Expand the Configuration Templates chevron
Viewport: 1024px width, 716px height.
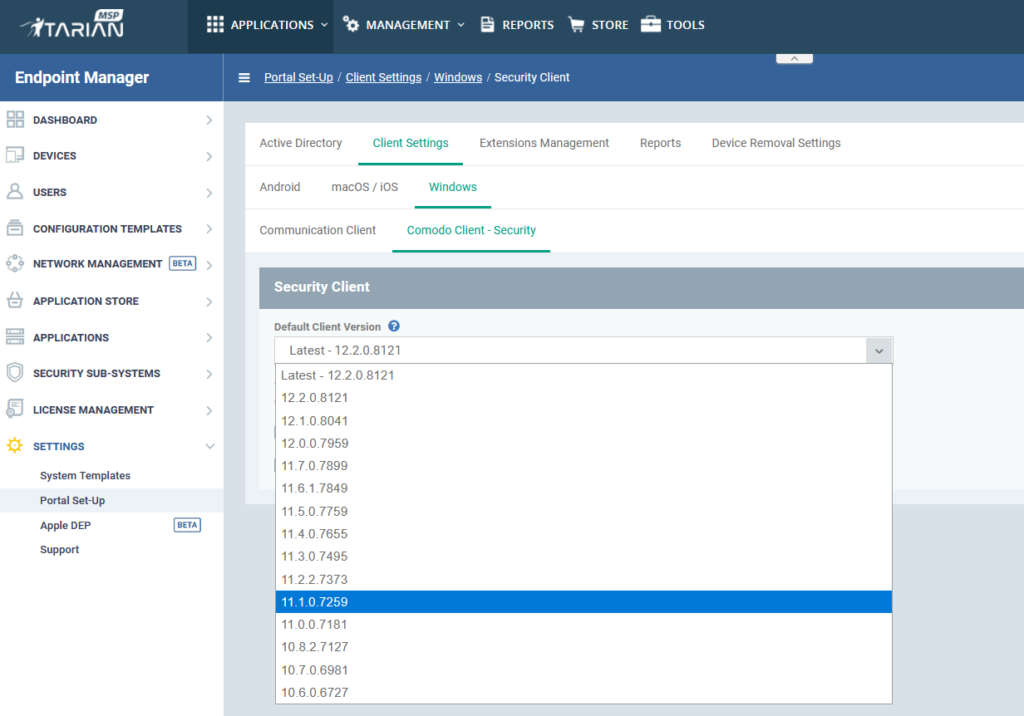click(209, 229)
